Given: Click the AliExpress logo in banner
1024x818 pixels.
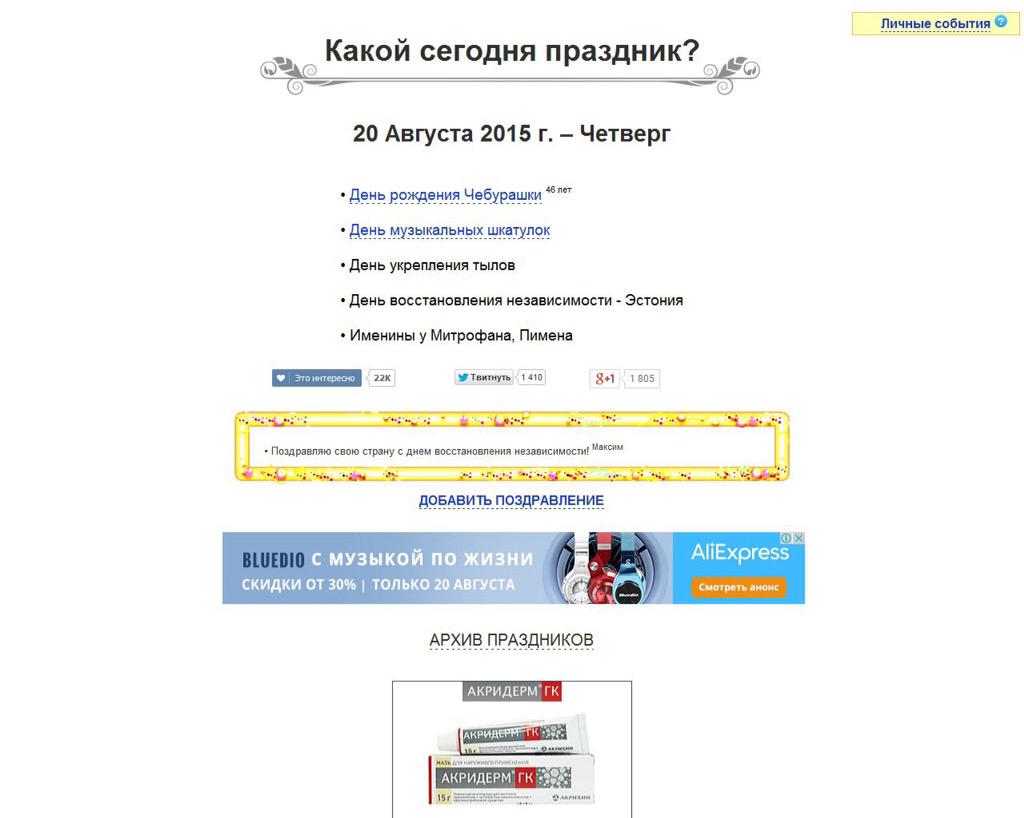Looking at the screenshot, I should point(740,553).
